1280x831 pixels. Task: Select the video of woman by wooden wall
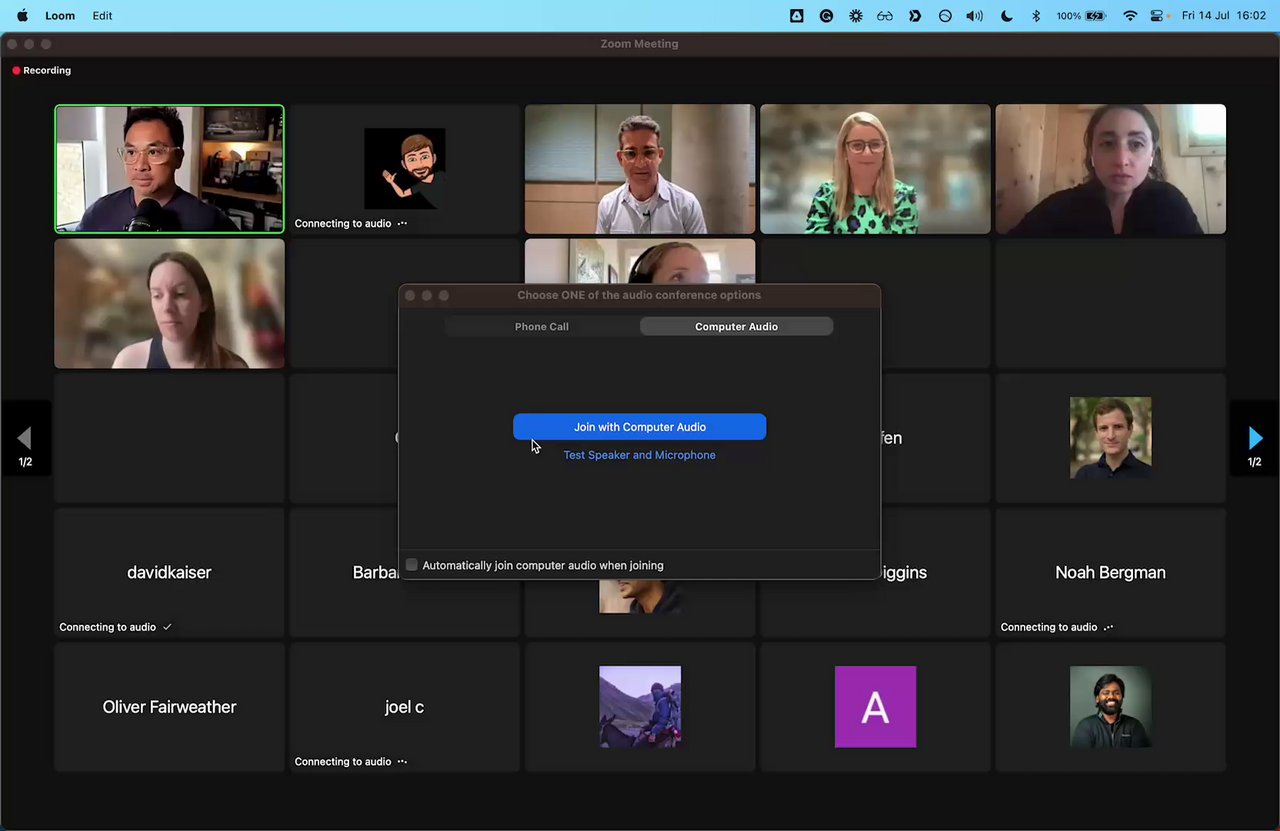tap(1110, 169)
